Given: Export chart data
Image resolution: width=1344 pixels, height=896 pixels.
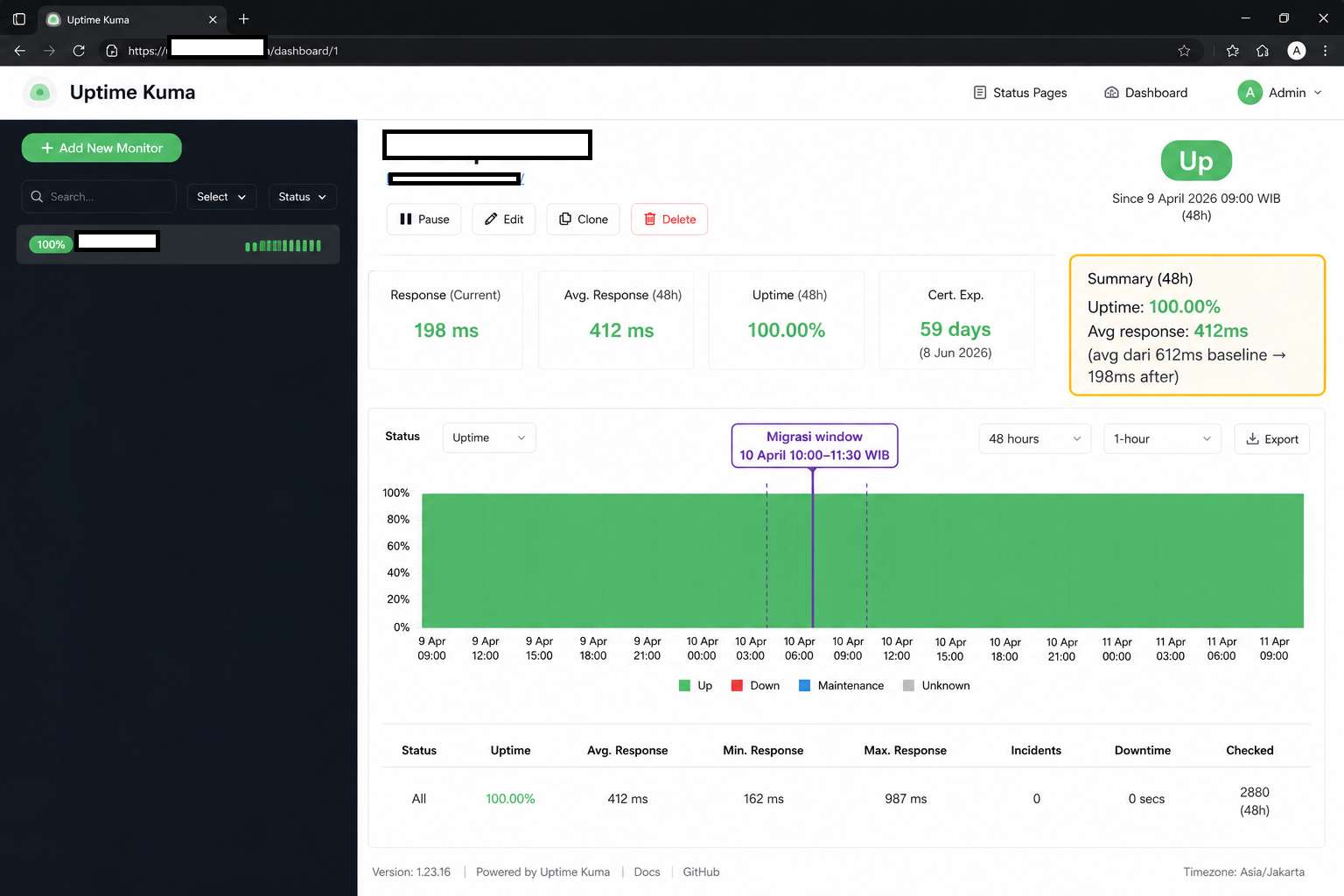Looking at the screenshot, I should coord(1272,438).
